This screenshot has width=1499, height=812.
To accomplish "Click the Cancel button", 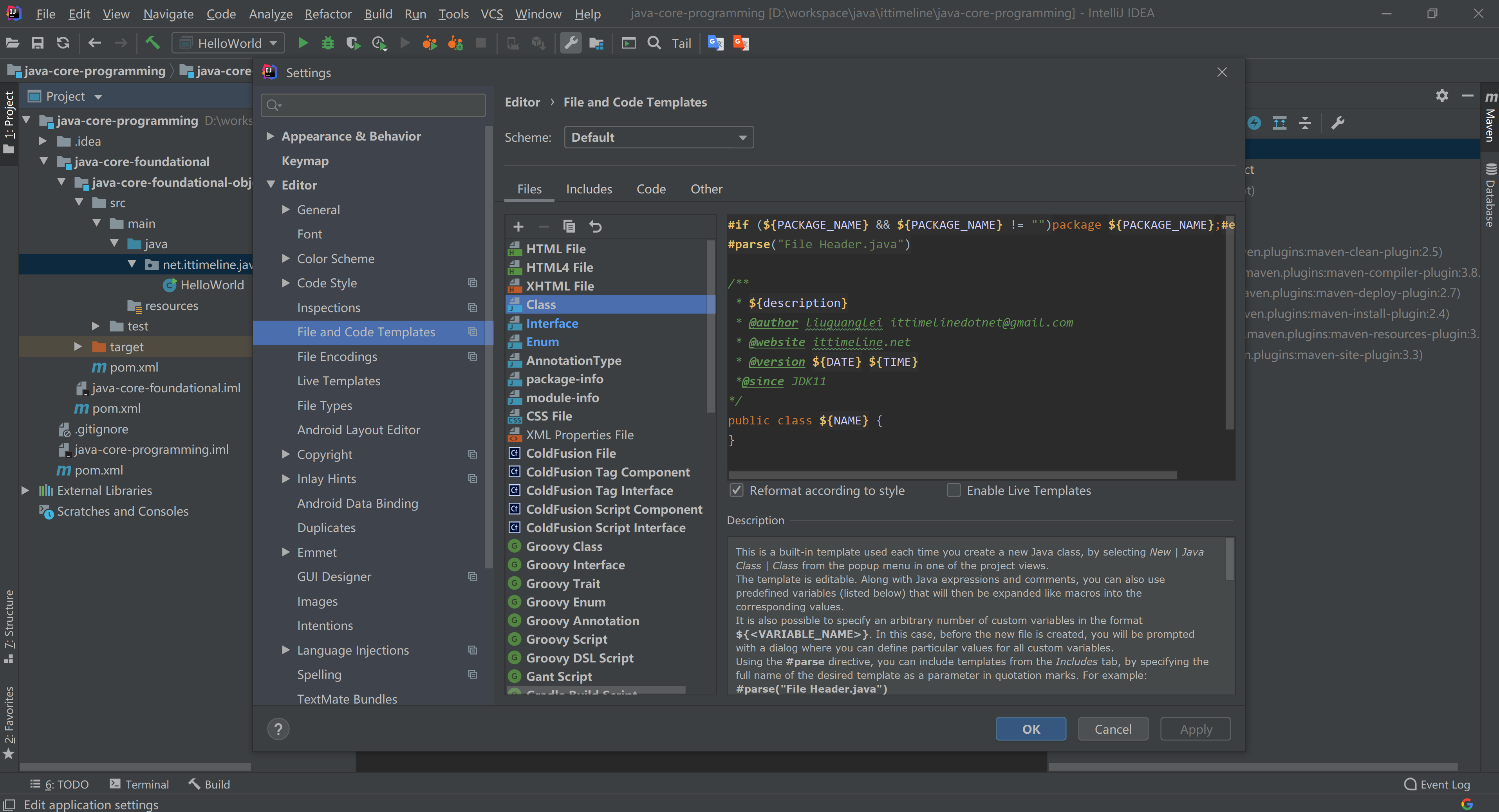I will pyautogui.click(x=1113, y=729).
